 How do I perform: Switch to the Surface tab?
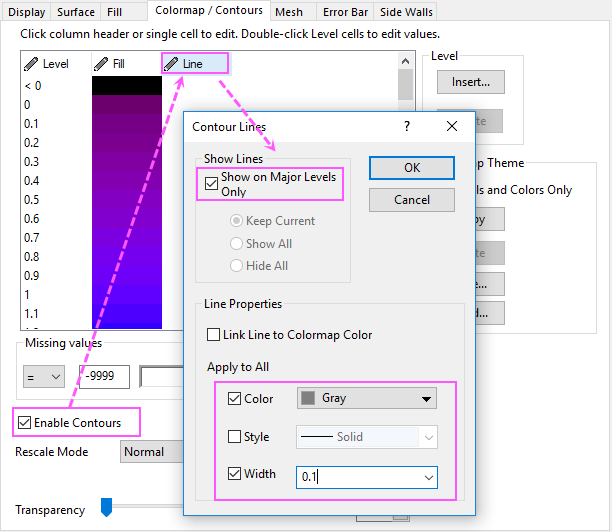click(76, 12)
